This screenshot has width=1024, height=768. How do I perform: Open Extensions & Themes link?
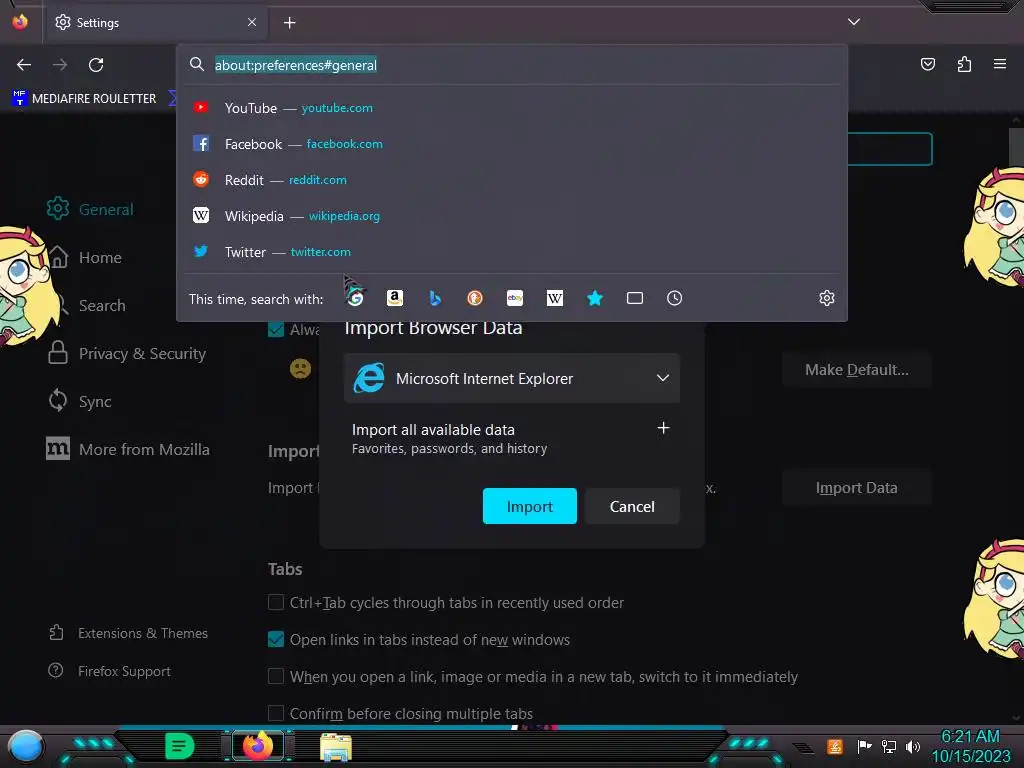pyautogui.click(x=129, y=633)
